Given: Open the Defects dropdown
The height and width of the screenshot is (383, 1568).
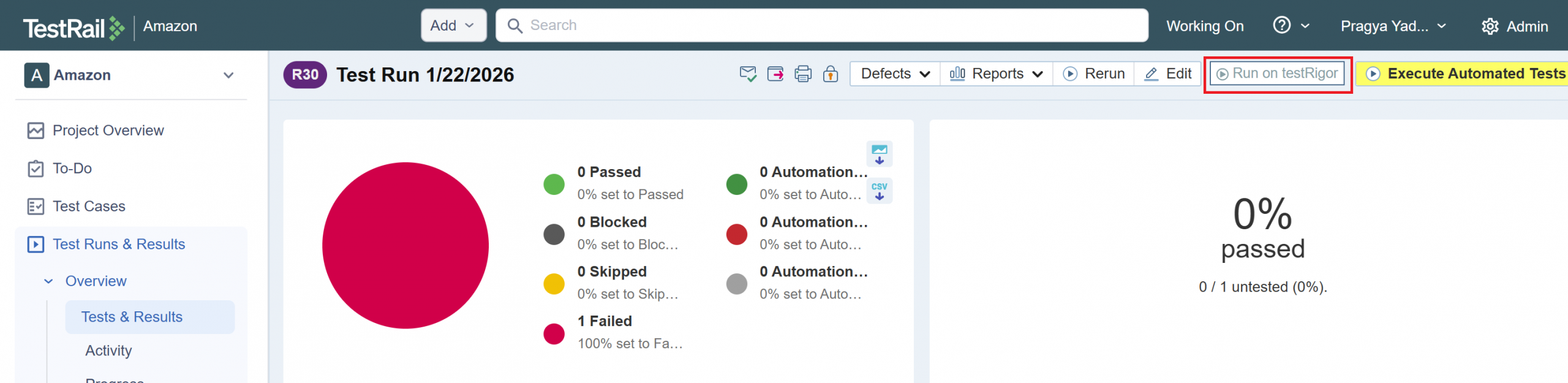Looking at the screenshot, I should [x=895, y=74].
